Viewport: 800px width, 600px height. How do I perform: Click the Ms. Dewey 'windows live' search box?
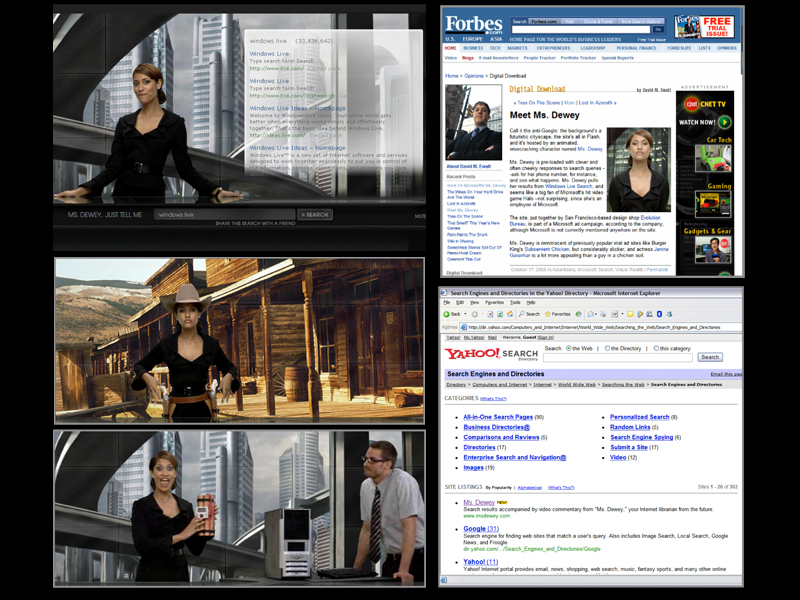[224, 215]
